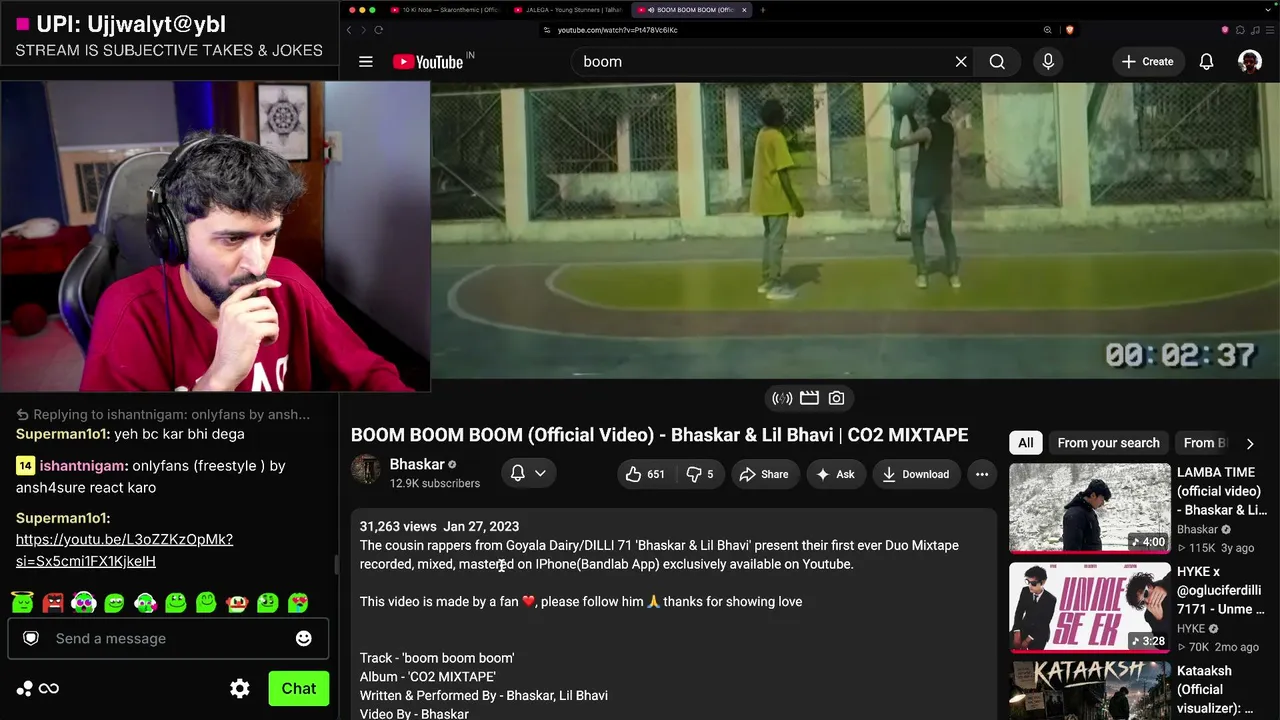
Task: Open YouTube notifications bell in header
Action: coord(1207,62)
